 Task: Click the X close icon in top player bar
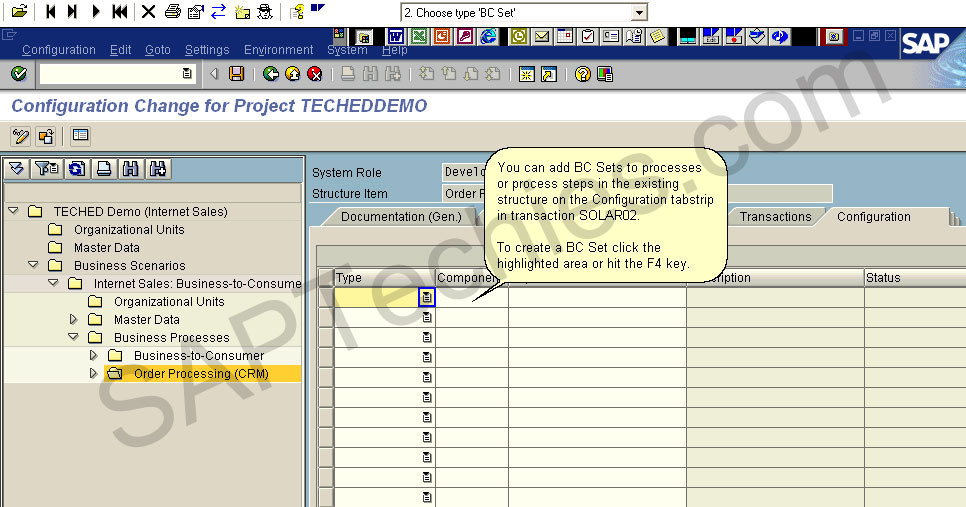[148, 11]
